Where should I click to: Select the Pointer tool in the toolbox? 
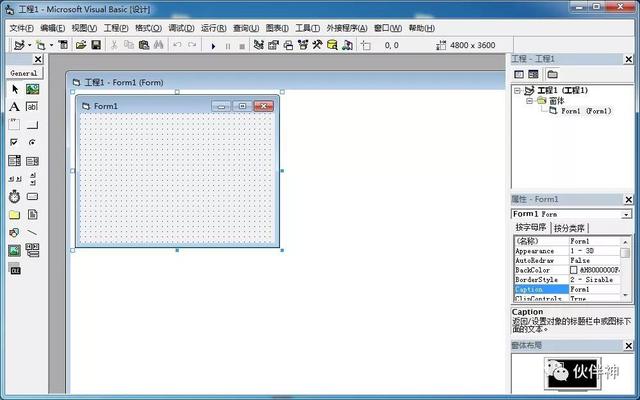tap(15, 89)
